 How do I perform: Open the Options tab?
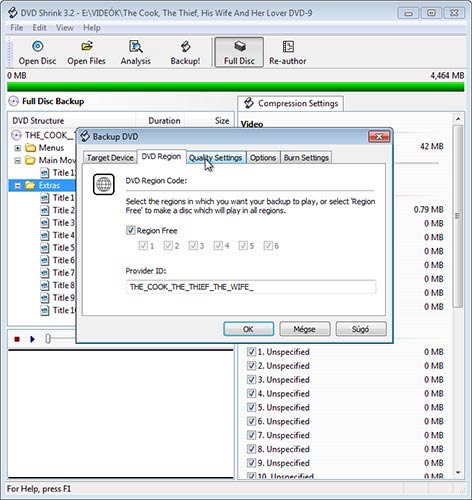pyautogui.click(x=263, y=157)
